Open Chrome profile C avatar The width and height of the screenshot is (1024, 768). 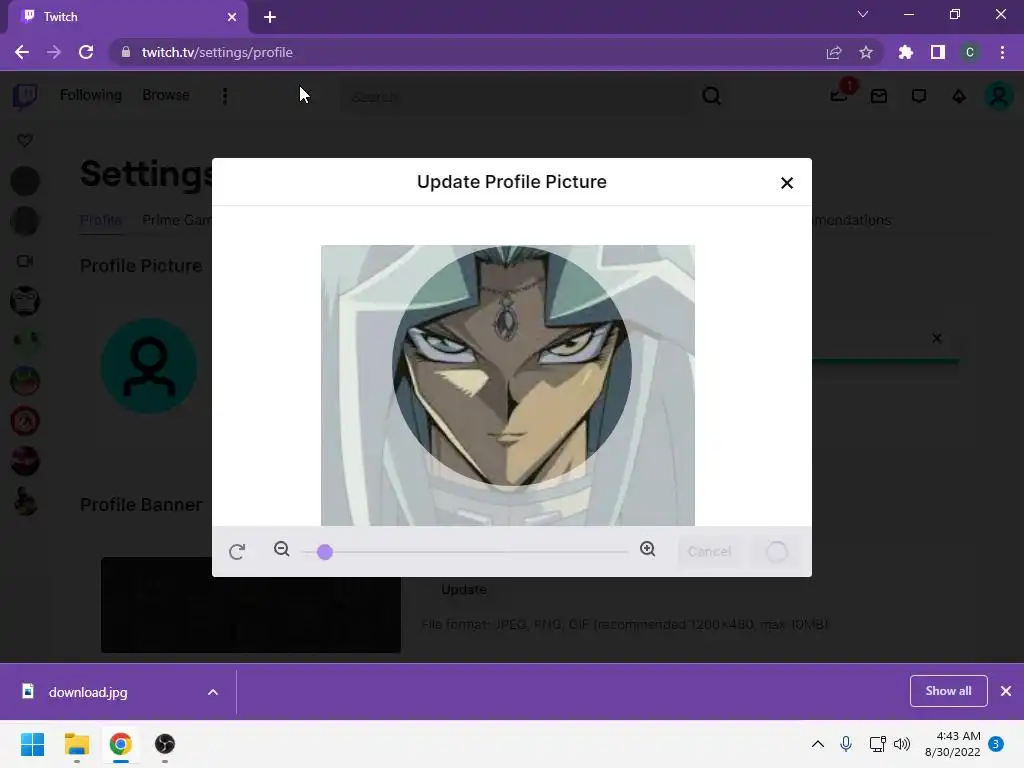tap(970, 52)
